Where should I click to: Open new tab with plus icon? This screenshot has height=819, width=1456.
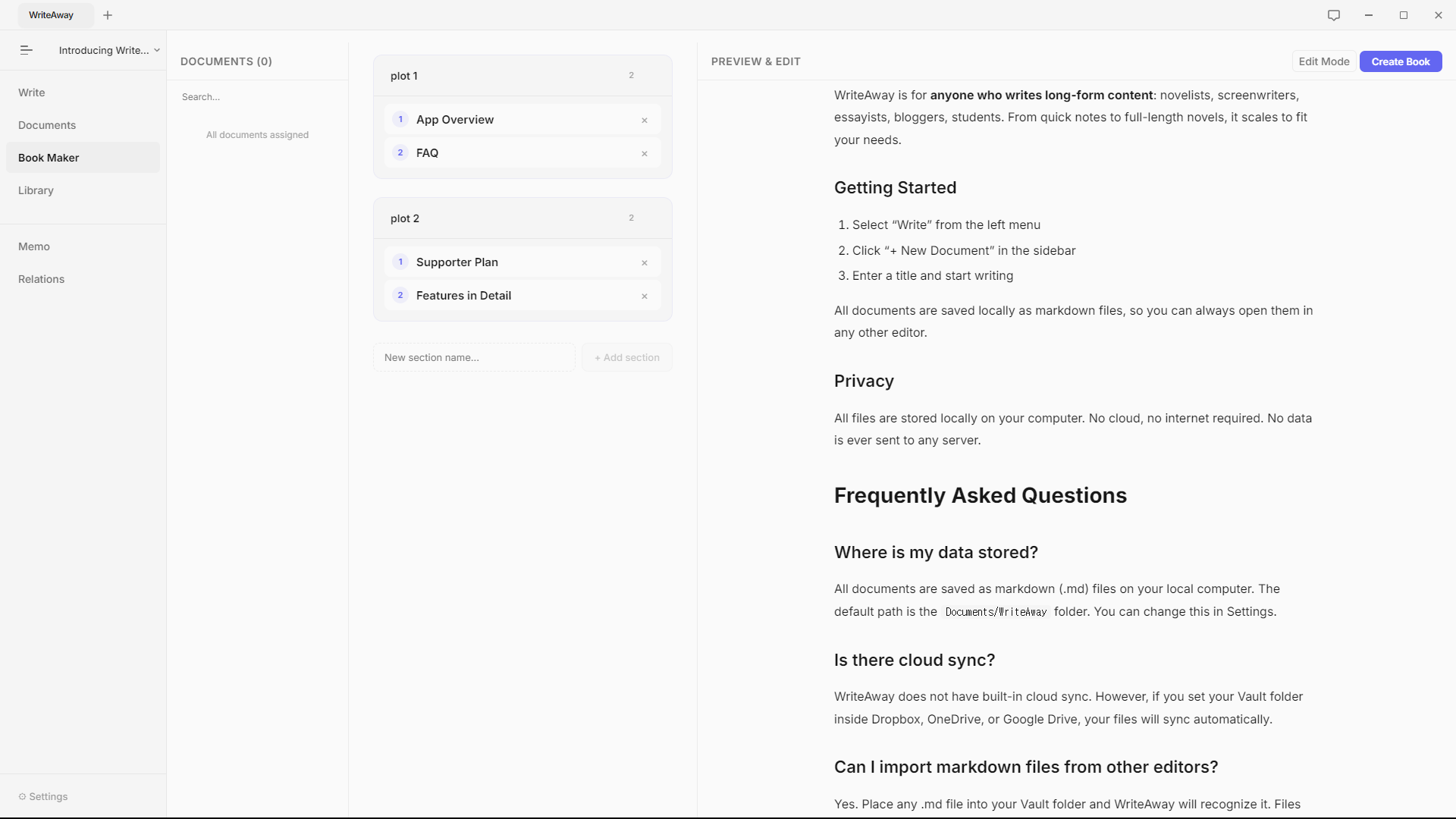[x=108, y=15]
